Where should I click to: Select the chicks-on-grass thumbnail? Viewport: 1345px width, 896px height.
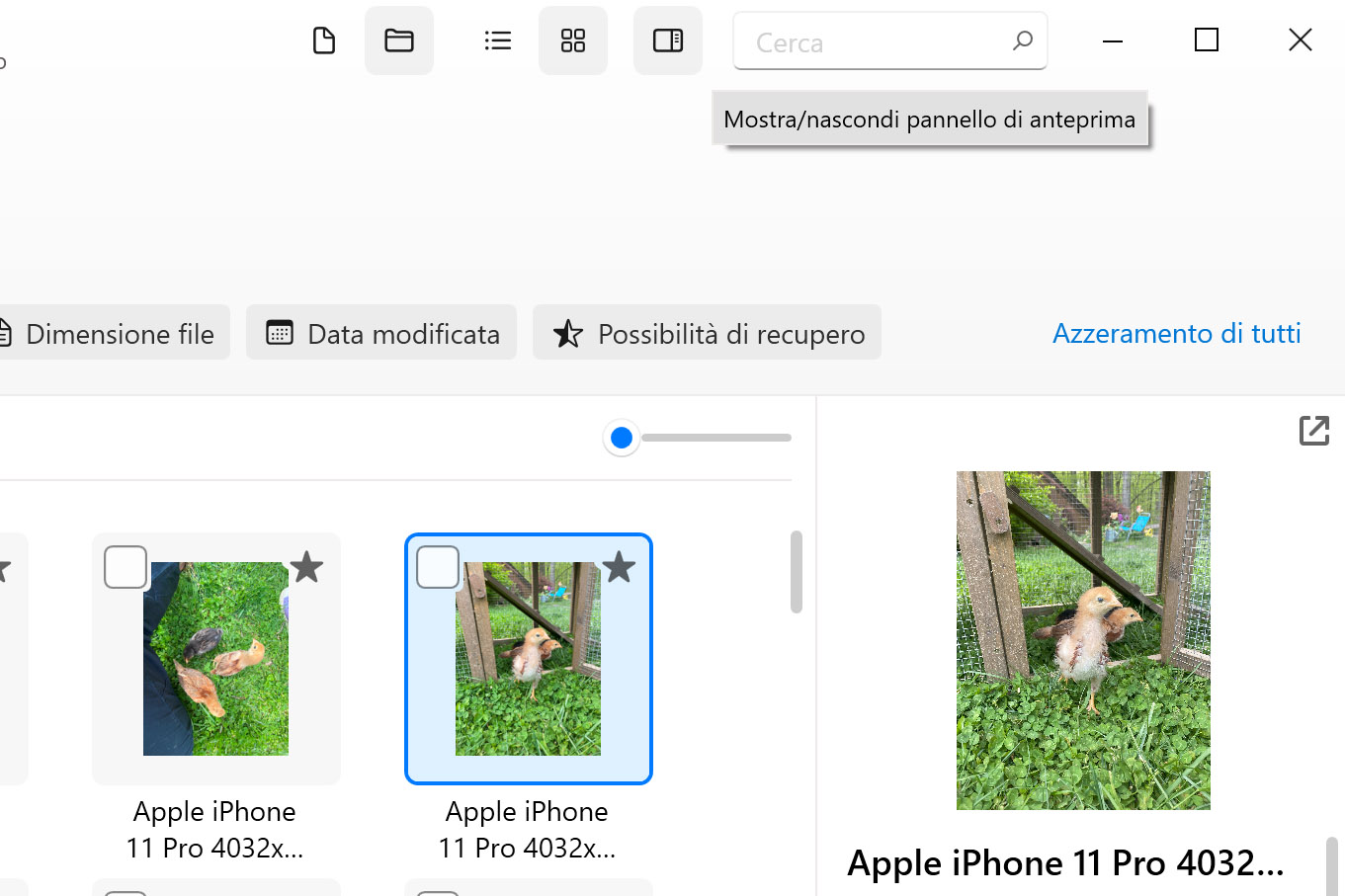point(215,659)
